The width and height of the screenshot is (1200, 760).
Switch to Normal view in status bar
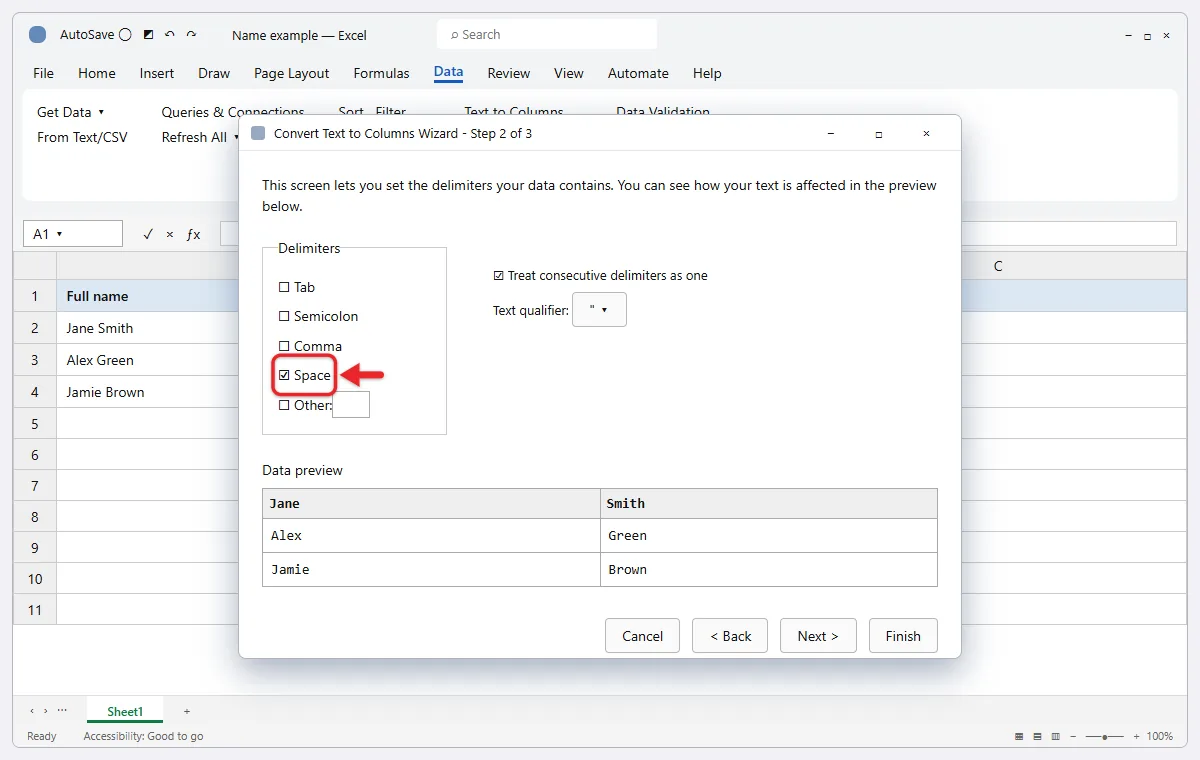(x=1019, y=736)
